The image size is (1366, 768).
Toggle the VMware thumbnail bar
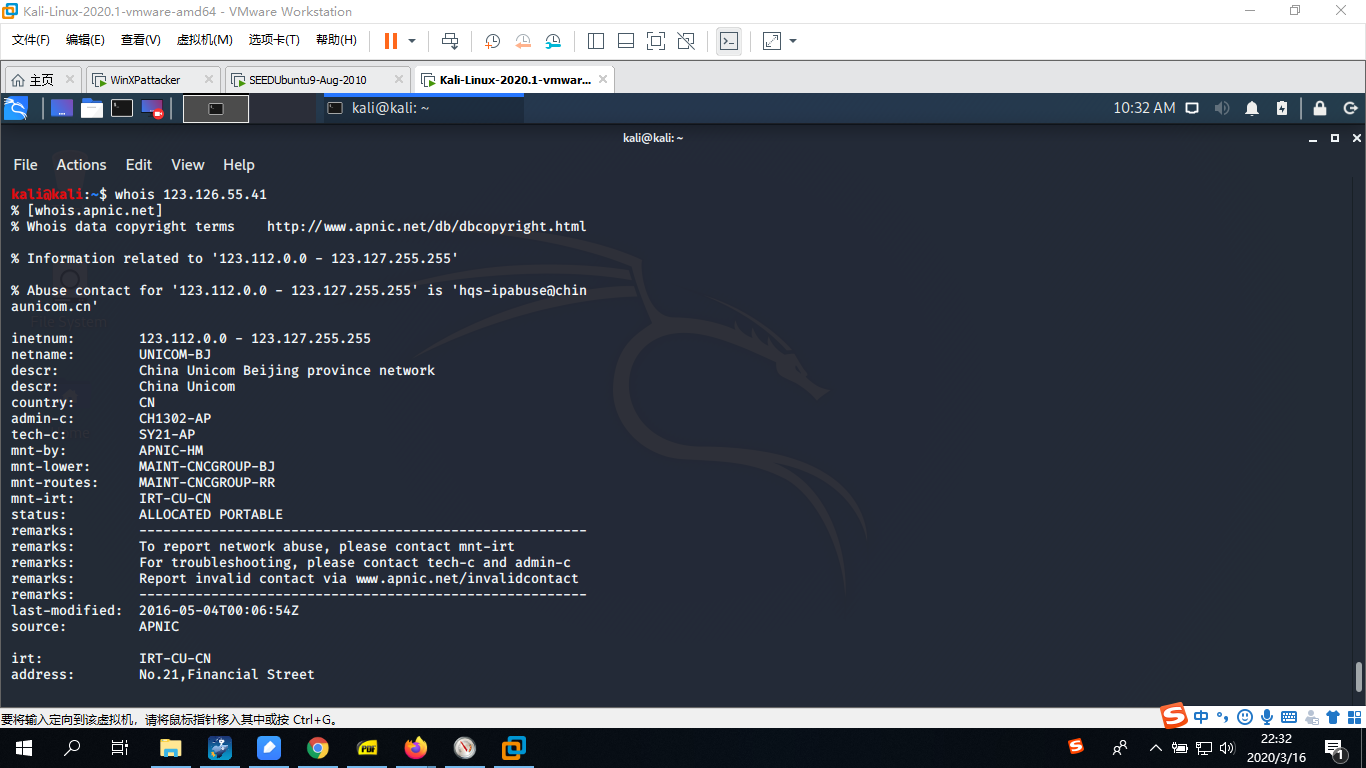coord(626,41)
